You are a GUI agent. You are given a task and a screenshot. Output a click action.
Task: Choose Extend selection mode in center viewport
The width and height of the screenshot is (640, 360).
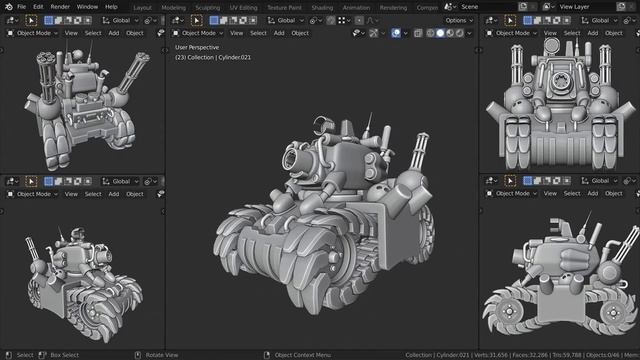(x=224, y=20)
